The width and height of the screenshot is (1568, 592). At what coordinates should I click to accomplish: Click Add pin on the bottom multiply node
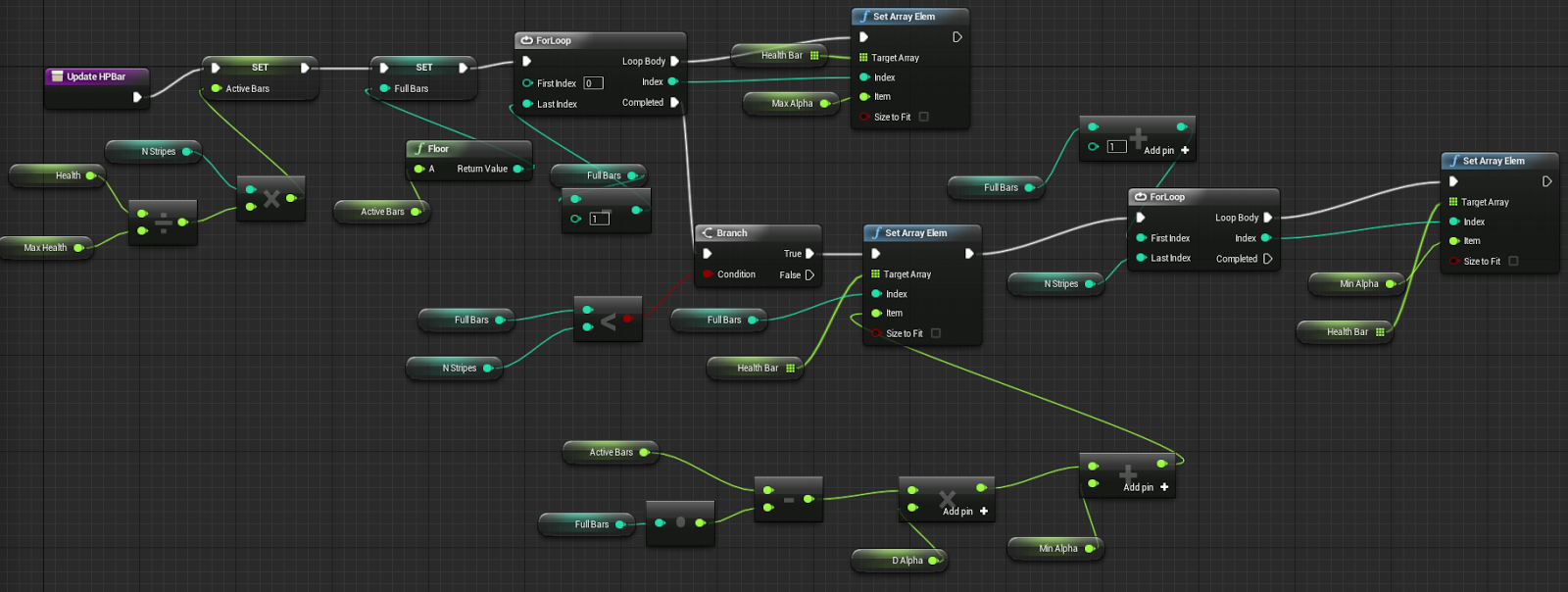click(x=965, y=511)
